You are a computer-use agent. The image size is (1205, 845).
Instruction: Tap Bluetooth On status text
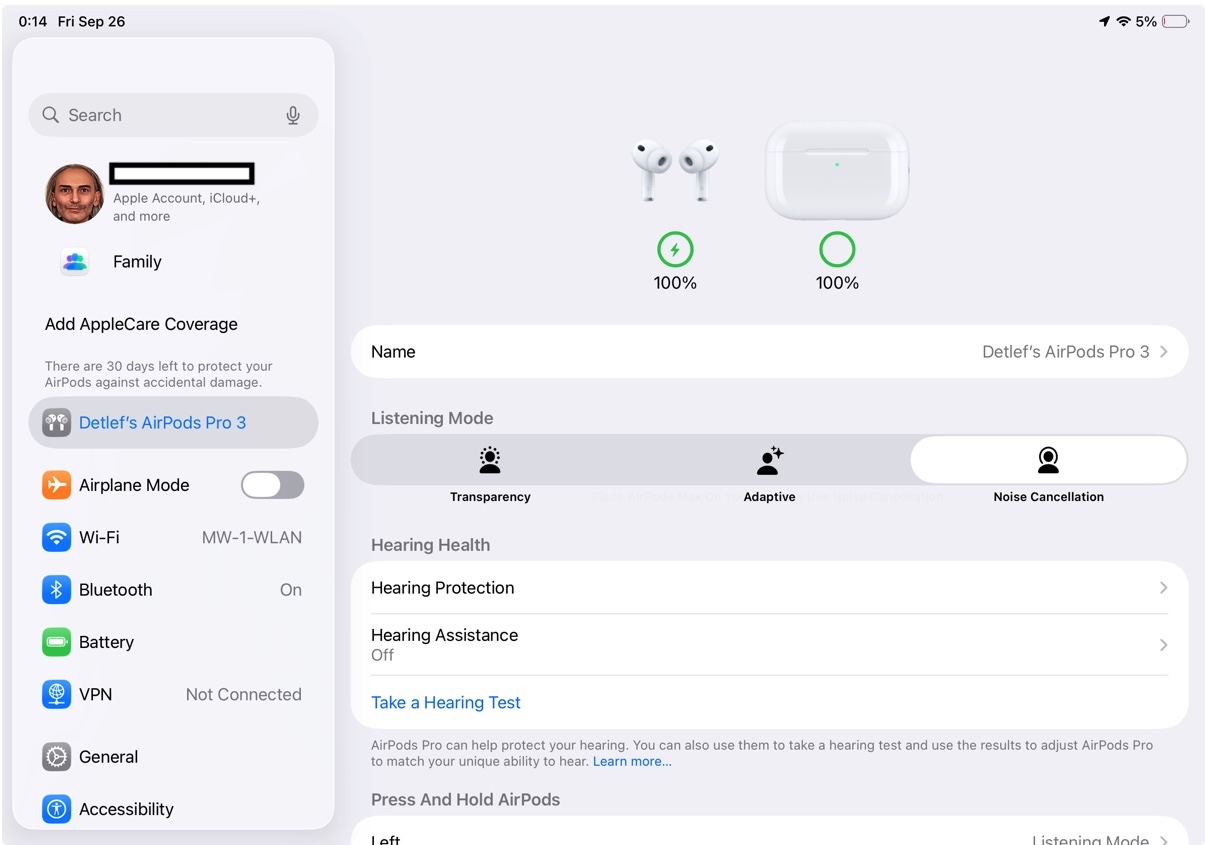[x=291, y=590]
